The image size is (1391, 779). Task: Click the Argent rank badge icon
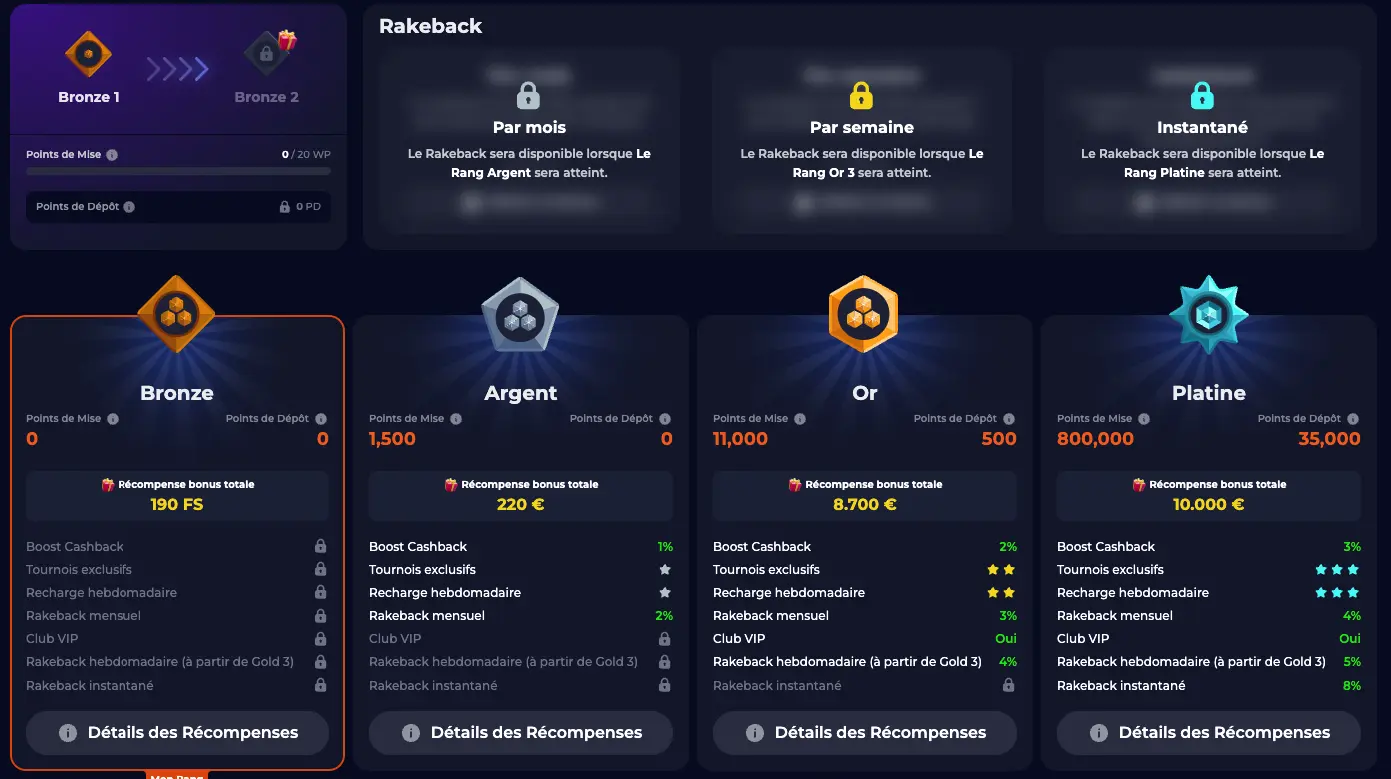pos(520,314)
